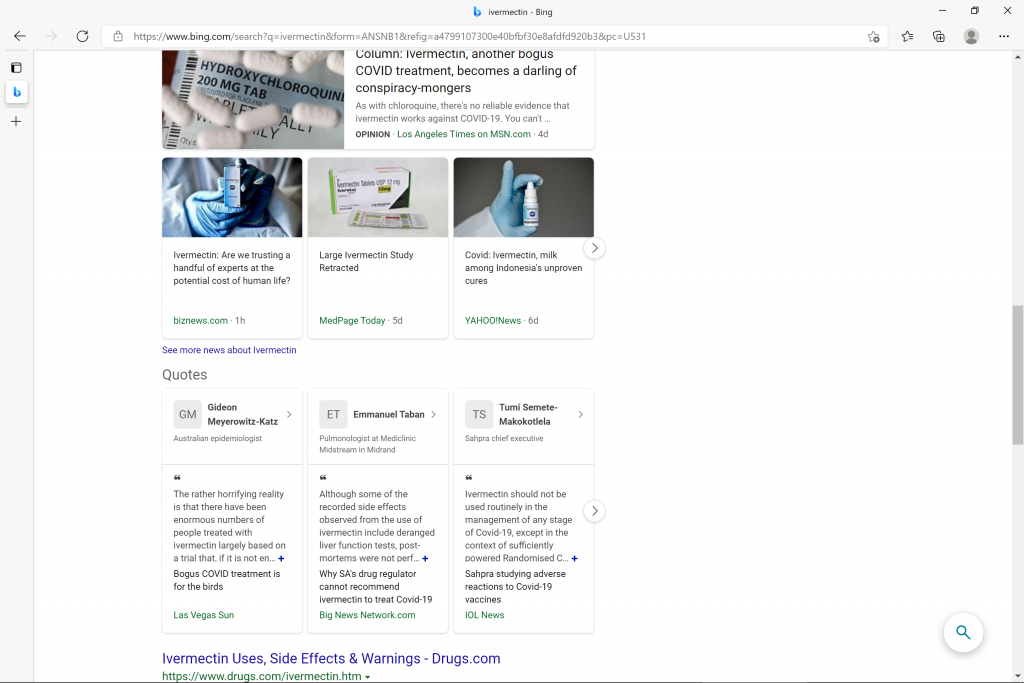Viewport: 1024px width, 683px height.
Task: Visit IOL News source
Action: pos(485,615)
